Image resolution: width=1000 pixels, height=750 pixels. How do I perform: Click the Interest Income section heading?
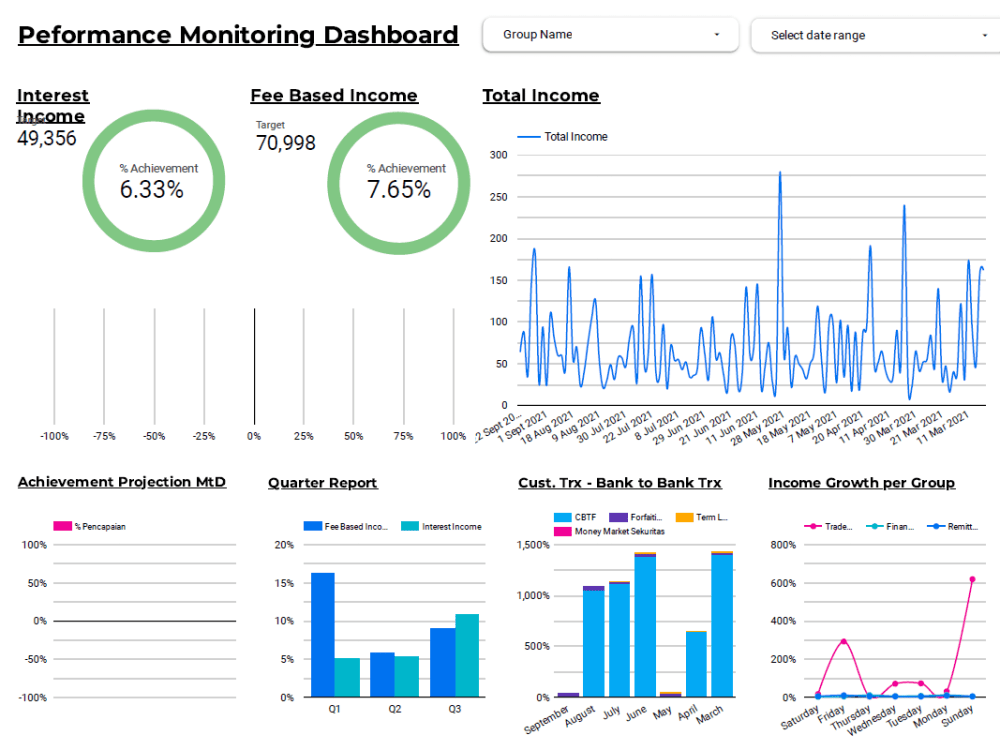[52, 105]
